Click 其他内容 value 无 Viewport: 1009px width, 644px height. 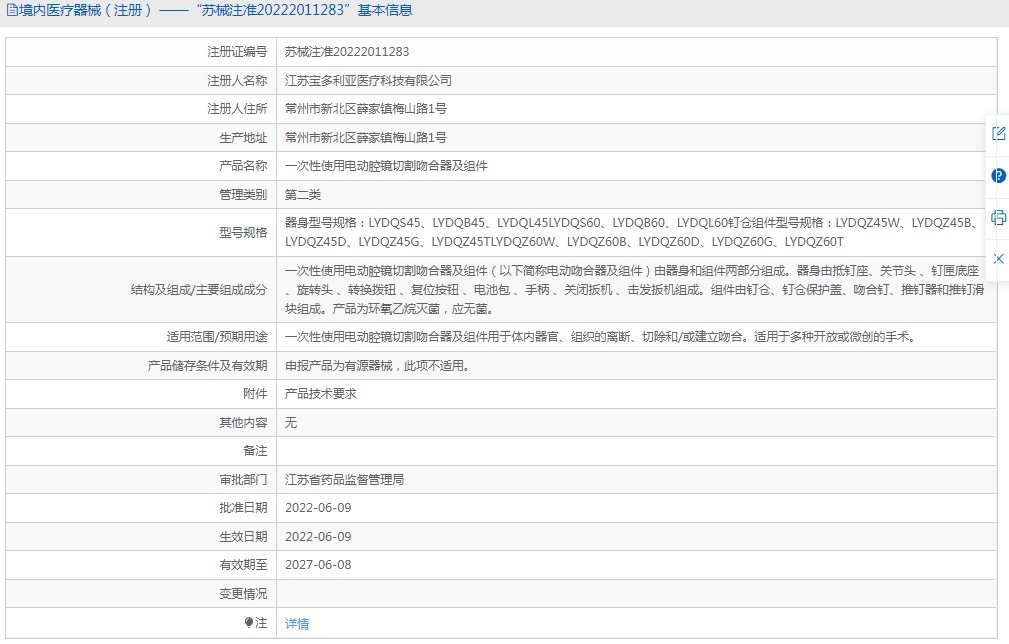click(291, 423)
